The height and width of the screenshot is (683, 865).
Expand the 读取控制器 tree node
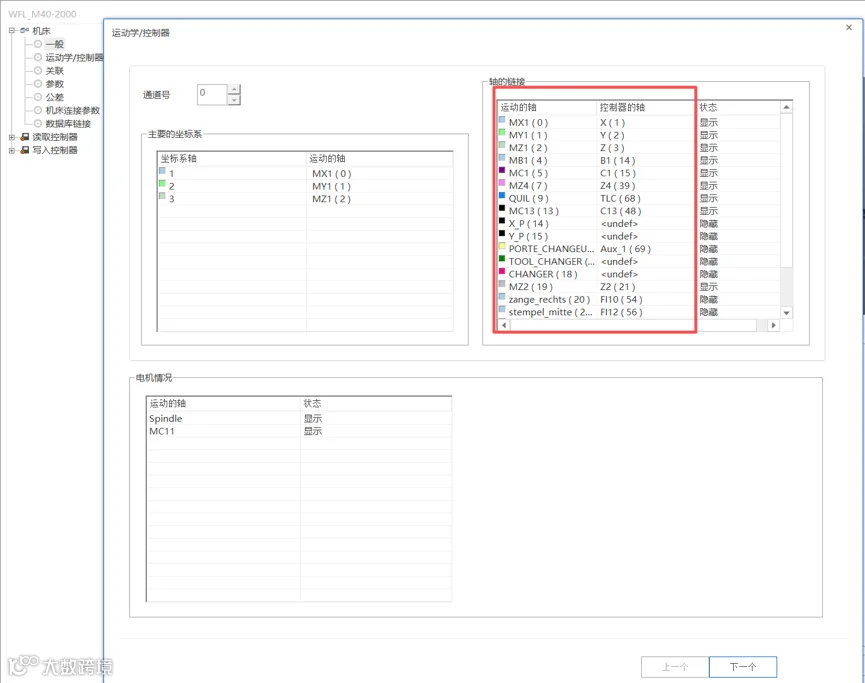tap(12, 137)
